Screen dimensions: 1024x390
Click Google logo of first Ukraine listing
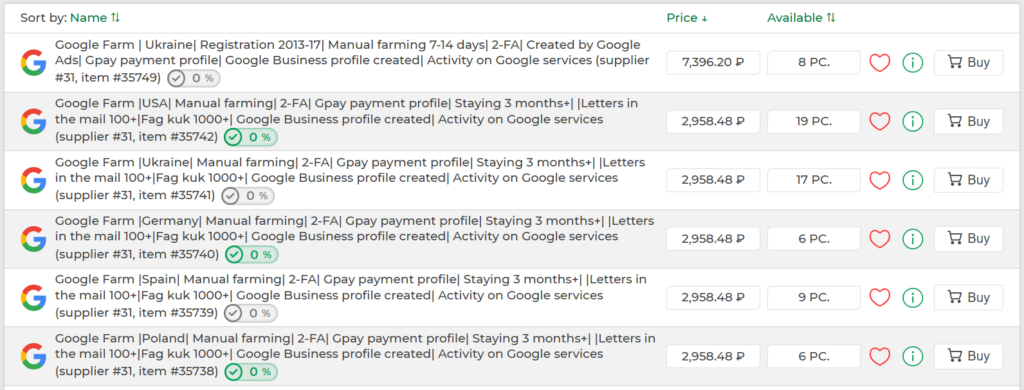[x=33, y=63]
